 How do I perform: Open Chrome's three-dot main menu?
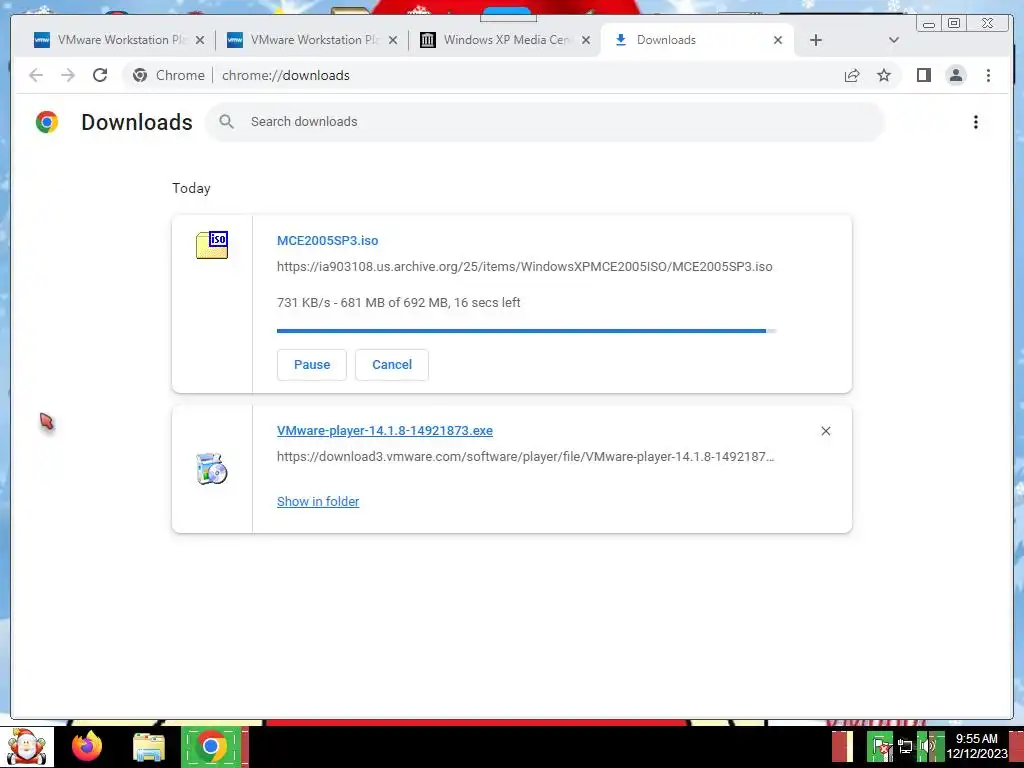(988, 75)
